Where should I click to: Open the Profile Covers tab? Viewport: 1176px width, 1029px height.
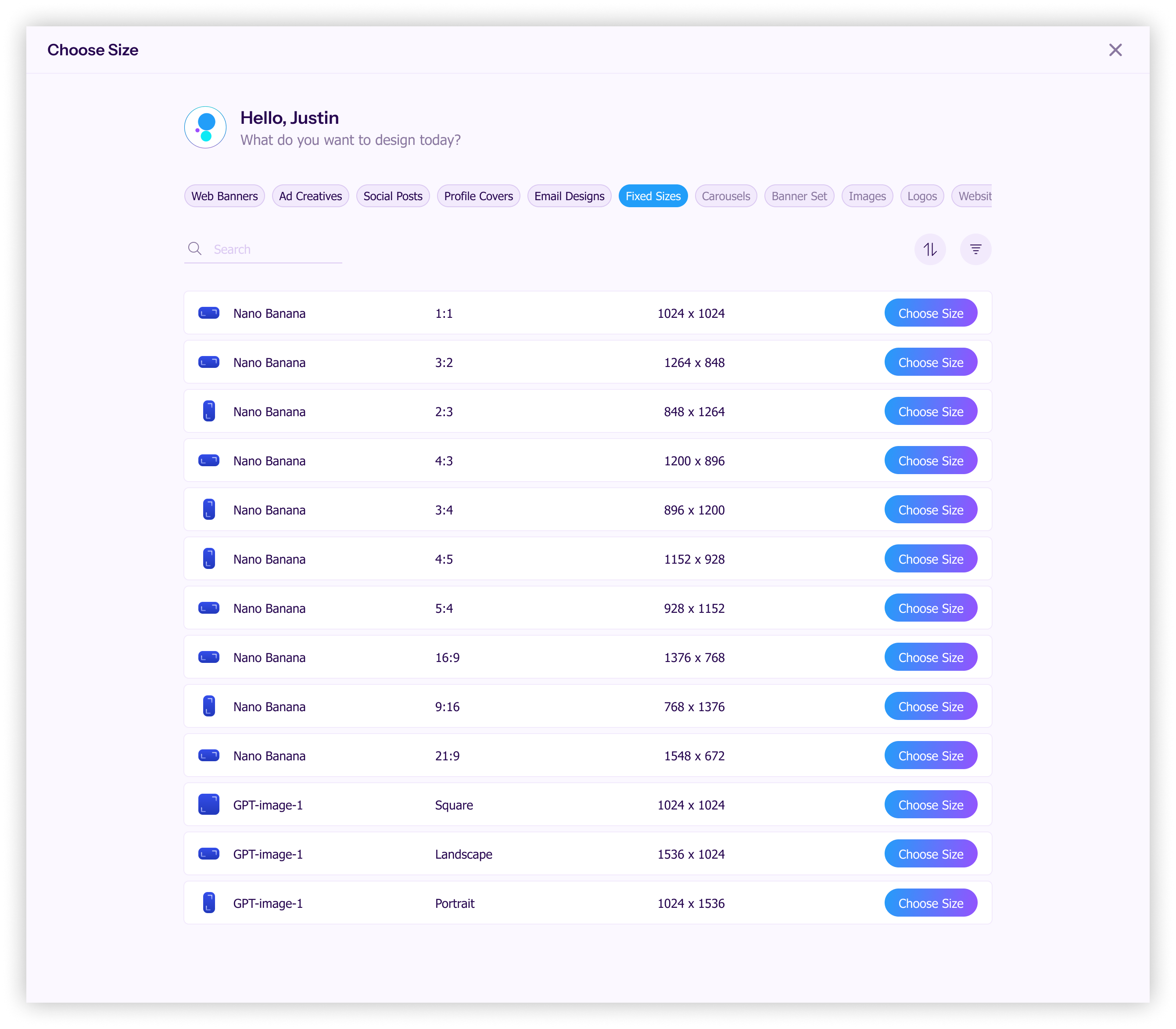pyautogui.click(x=479, y=196)
